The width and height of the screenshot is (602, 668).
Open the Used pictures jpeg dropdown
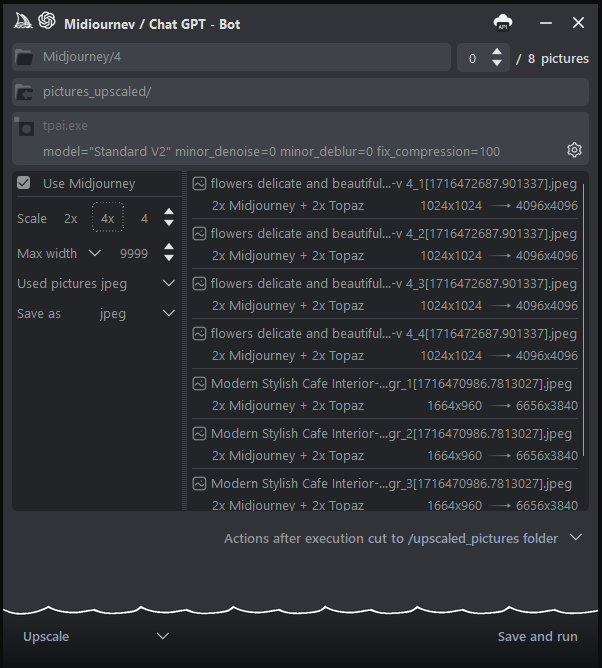[168, 284]
